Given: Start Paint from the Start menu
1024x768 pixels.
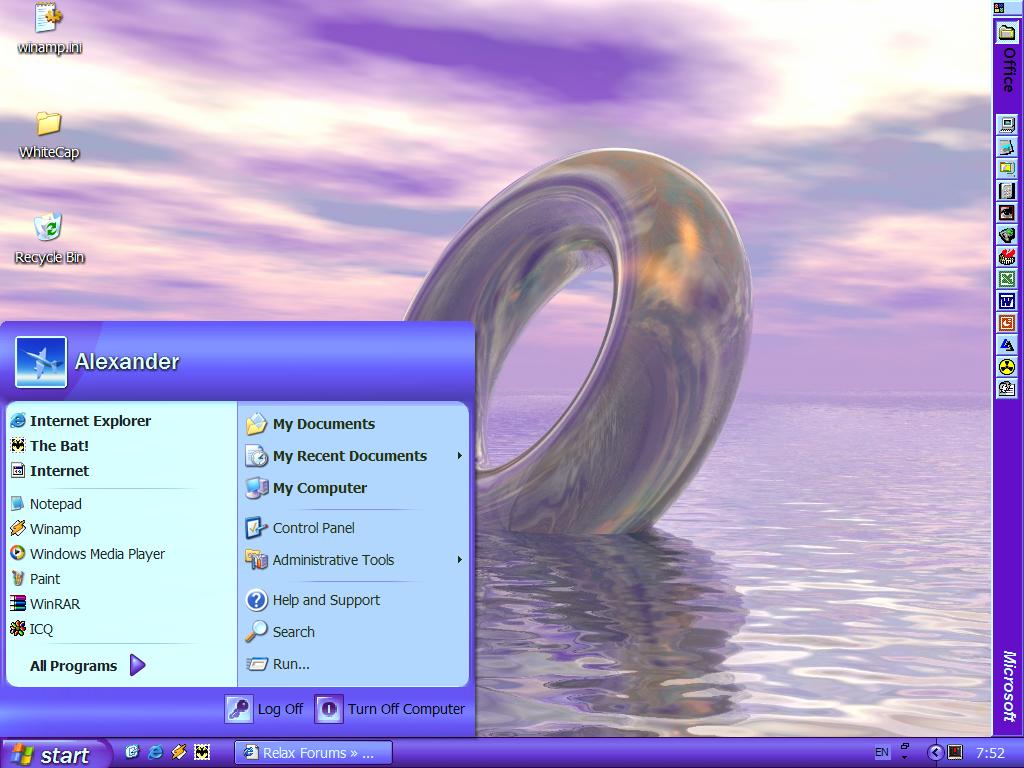Looking at the screenshot, I should pos(35,579).
